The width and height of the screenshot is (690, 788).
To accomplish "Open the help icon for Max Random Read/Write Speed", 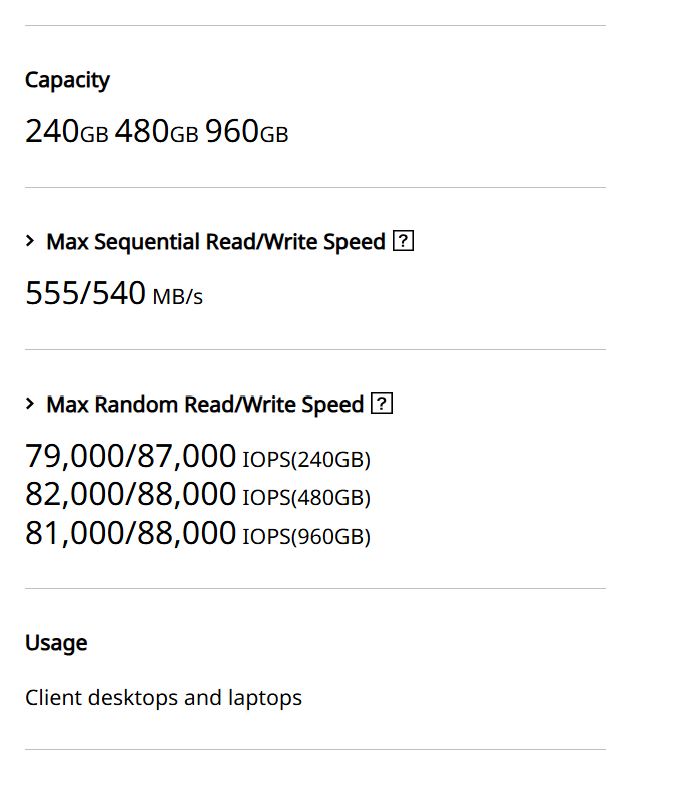I will click(x=381, y=404).
